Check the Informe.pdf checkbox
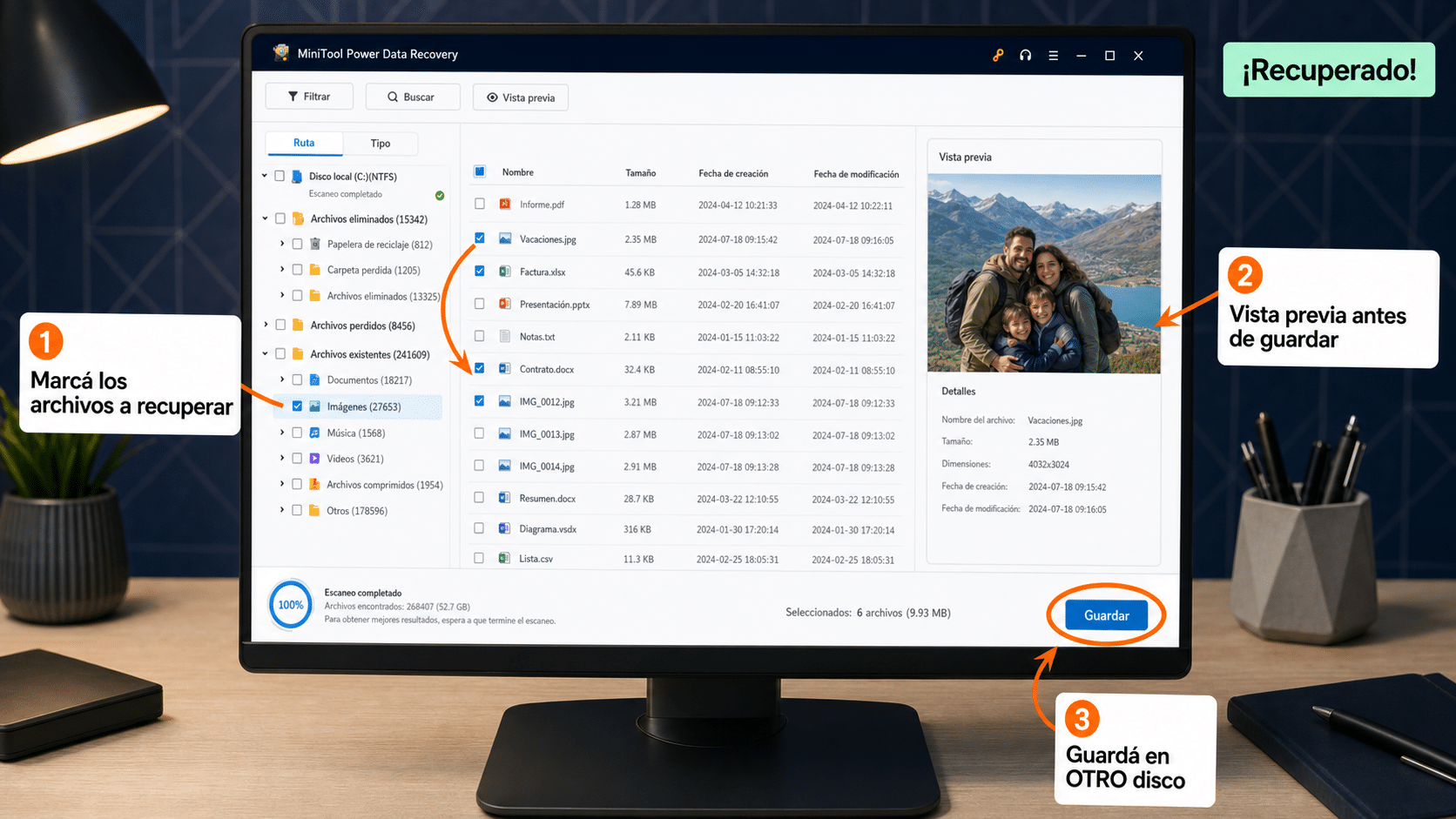The height and width of the screenshot is (819, 1456). tap(480, 204)
